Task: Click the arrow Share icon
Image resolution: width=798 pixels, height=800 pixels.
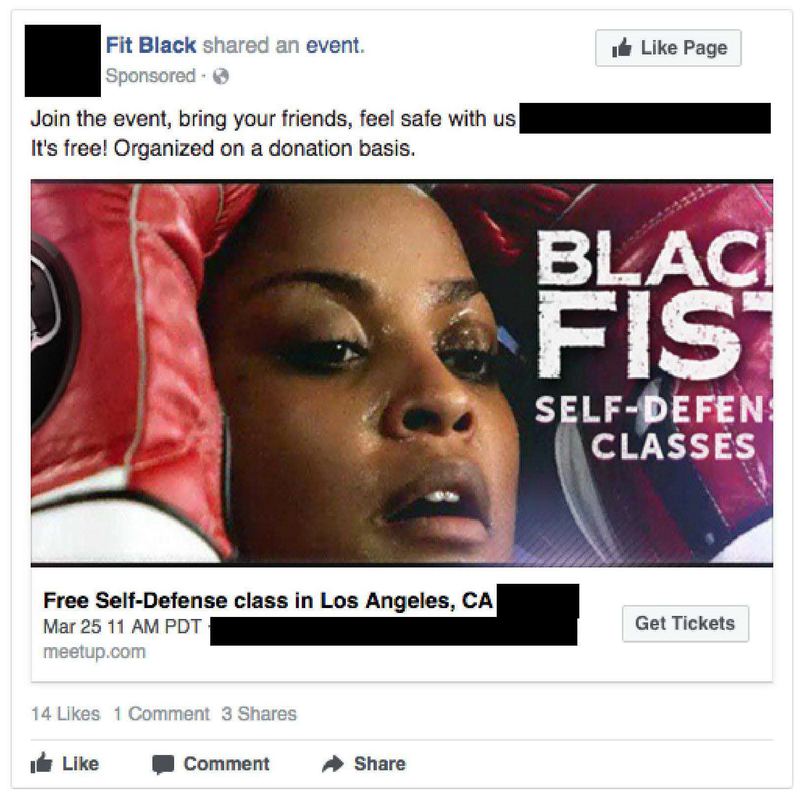Action: click(x=333, y=764)
